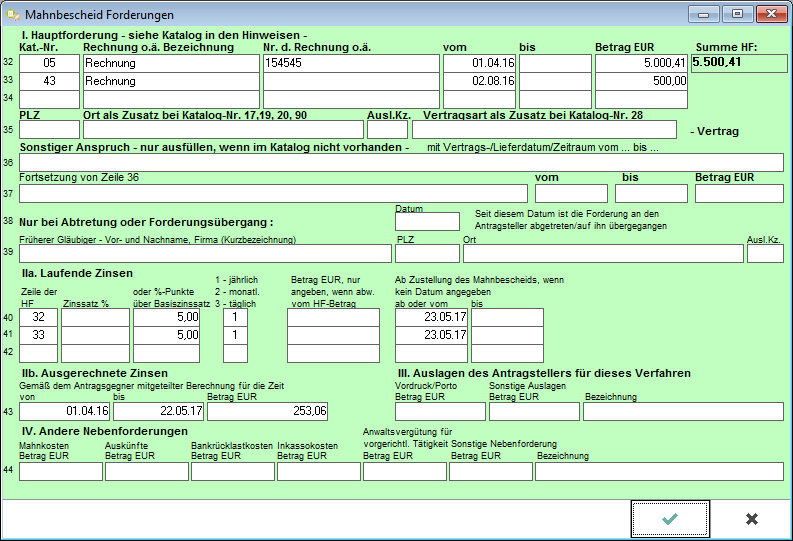Click the 'IIa. Laufende Zinsen' section heading
This screenshot has width=793, height=541.
point(77,274)
